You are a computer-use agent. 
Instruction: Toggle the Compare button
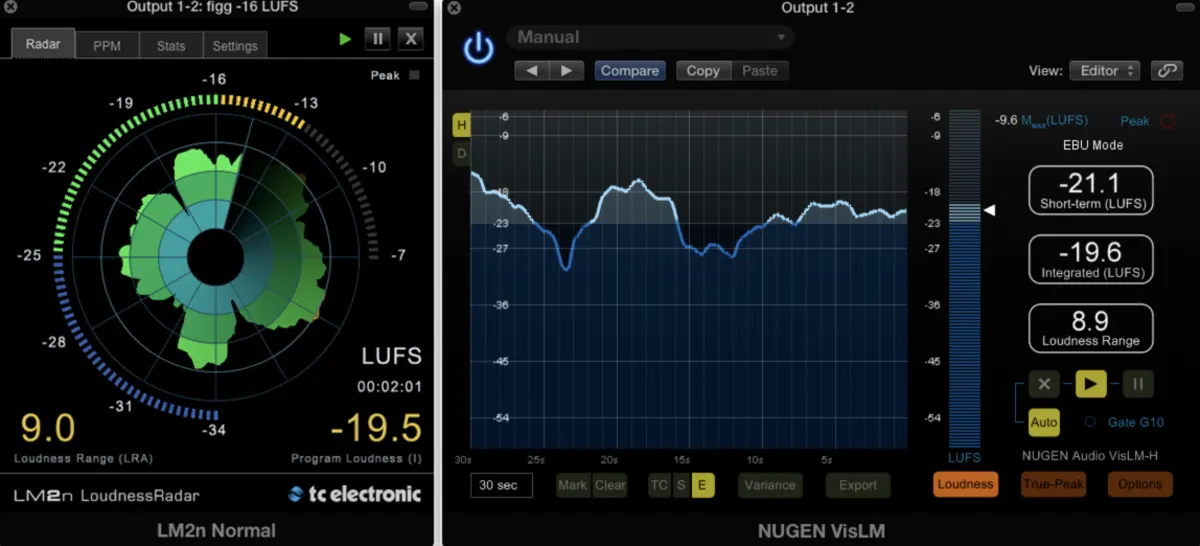(630, 71)
